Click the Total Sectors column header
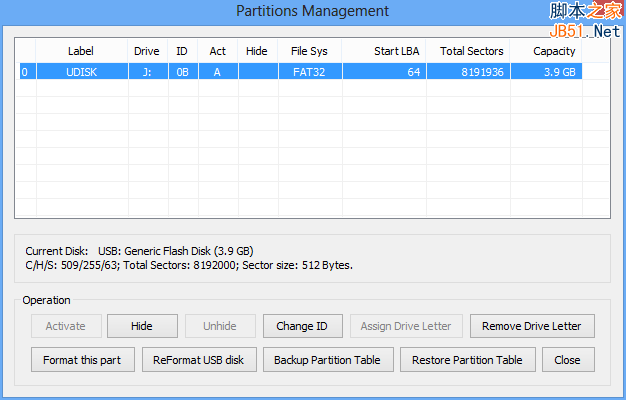Image resolution: width=626 pixels, height=400 pixels. click(x=471, y=51)
